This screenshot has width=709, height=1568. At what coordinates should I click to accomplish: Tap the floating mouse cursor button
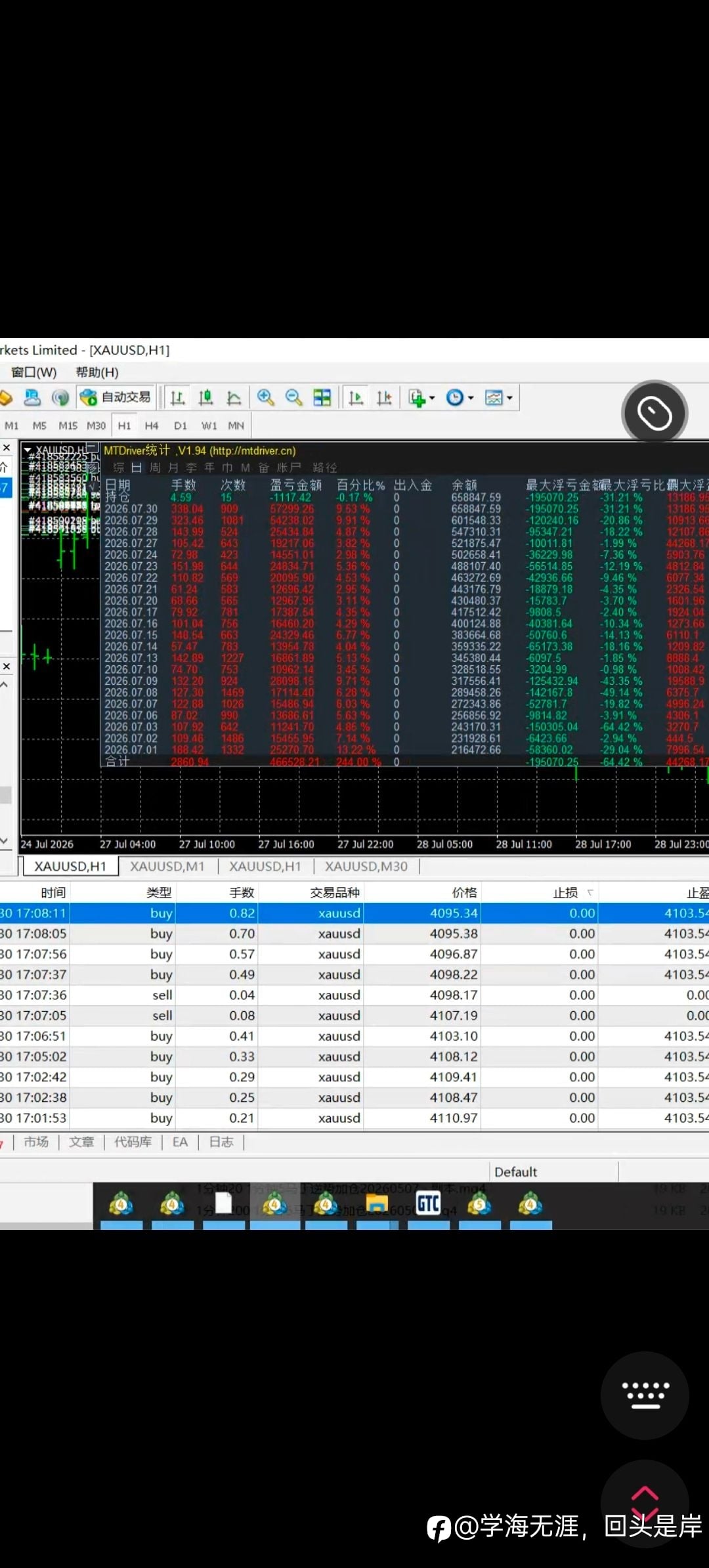click(655, 413)
